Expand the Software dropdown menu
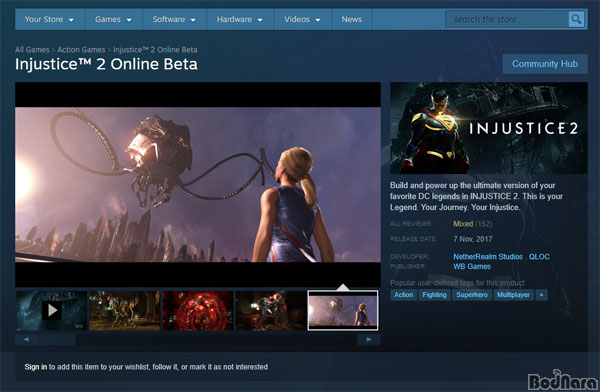The width and height of the screenshot is (600, 392). [x=174, y=19]
